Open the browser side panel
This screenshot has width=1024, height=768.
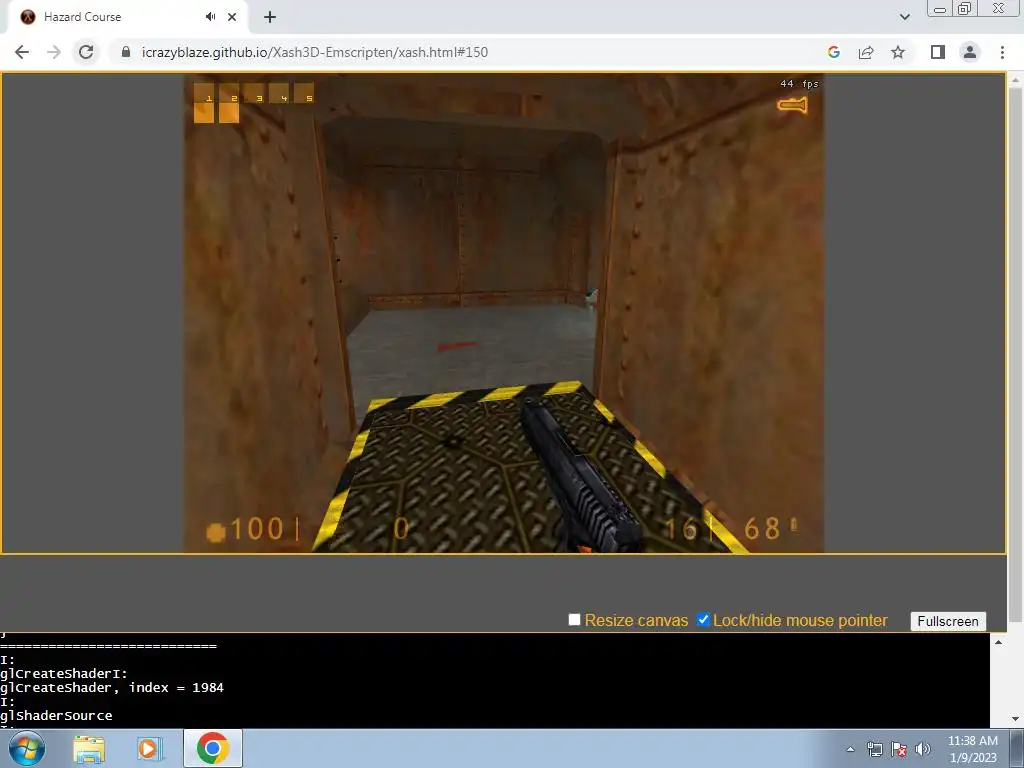click(938, 52)
